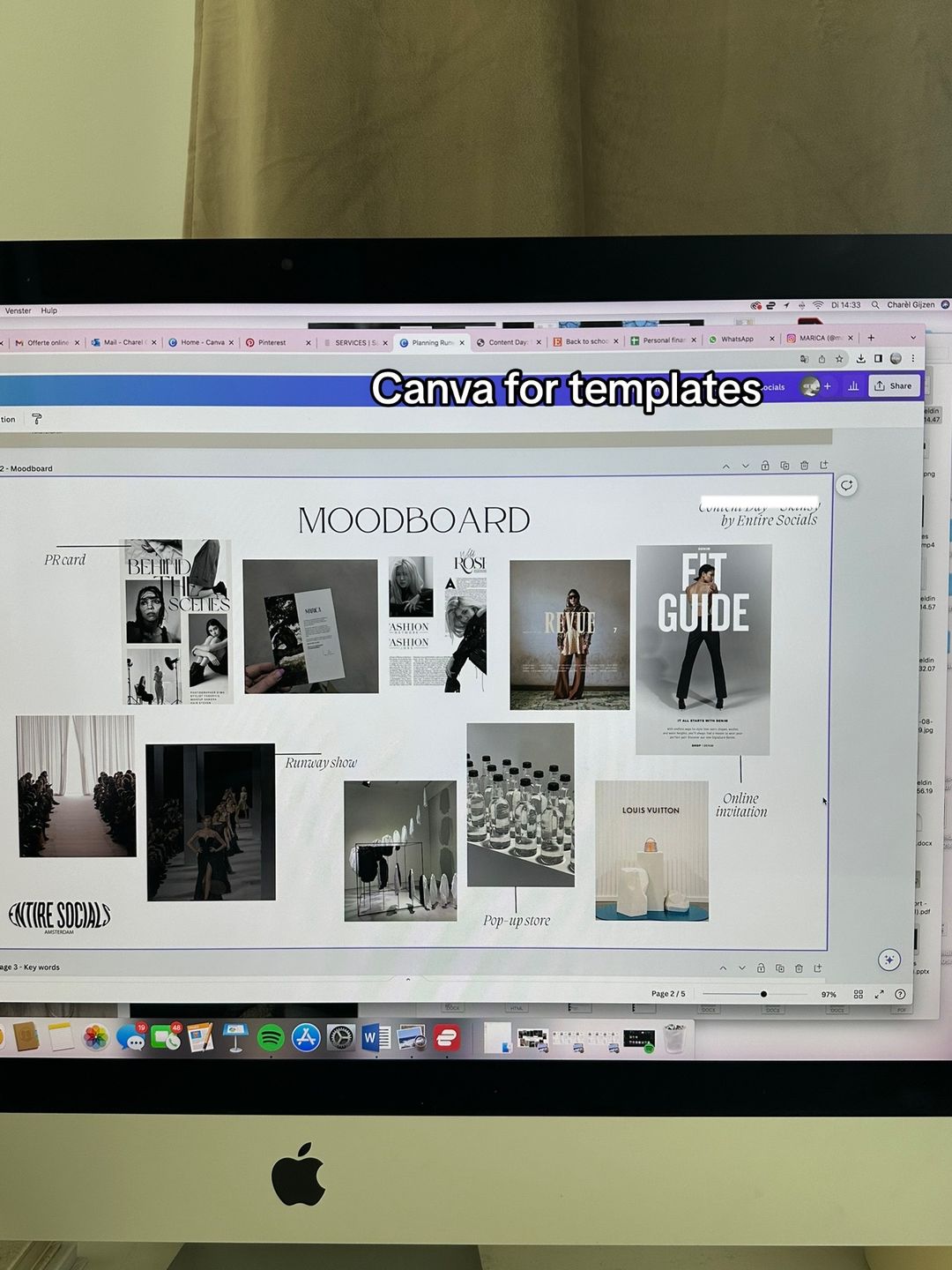This screenshot has width=952, height=1270.
Task: Click the refresh circle icon beside the canvas
Action: (x=846, y=485)
